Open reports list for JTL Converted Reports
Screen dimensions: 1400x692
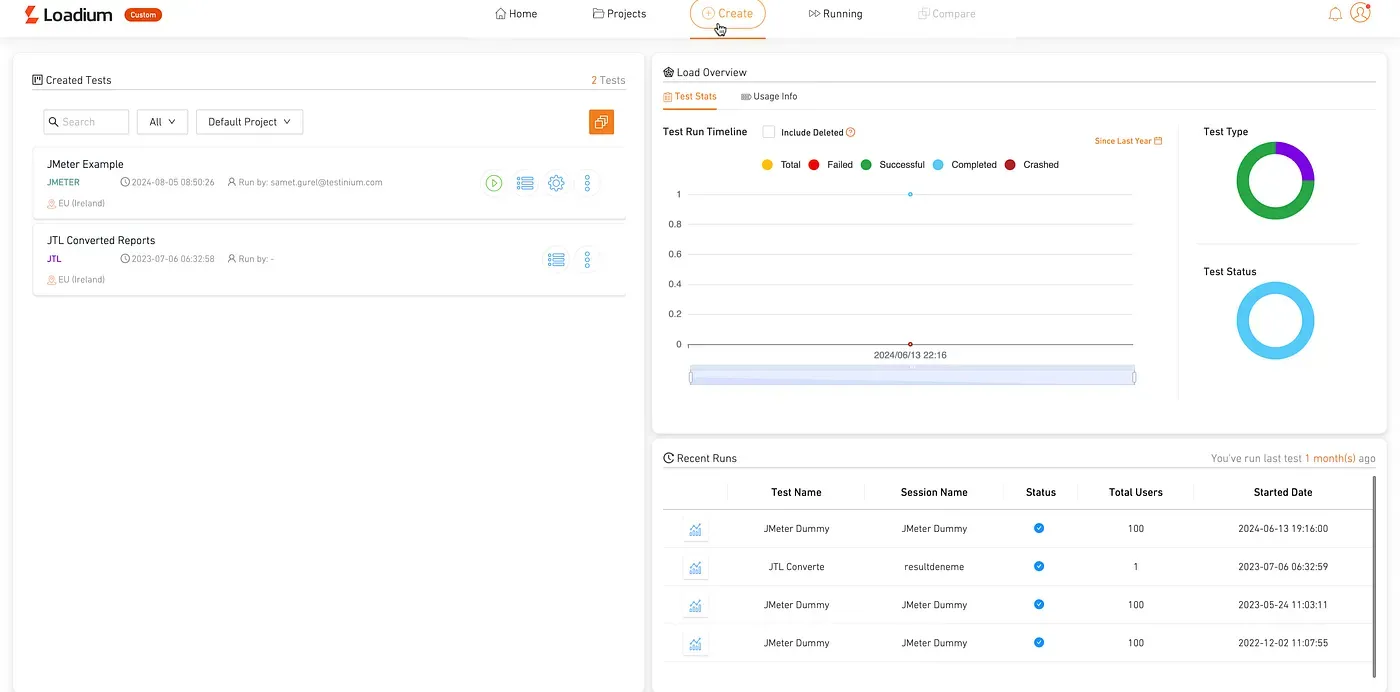(x=556, y=259)
